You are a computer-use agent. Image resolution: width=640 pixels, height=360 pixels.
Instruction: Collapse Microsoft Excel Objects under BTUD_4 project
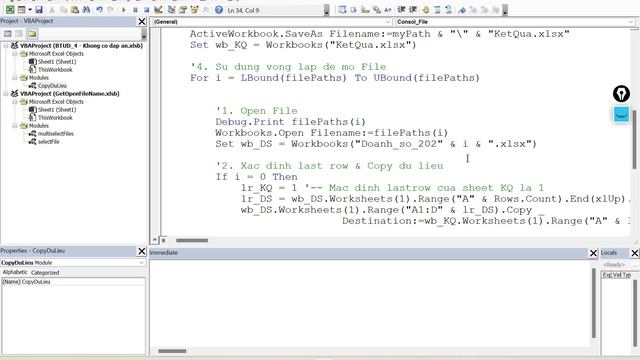click(x=15, y=54)
